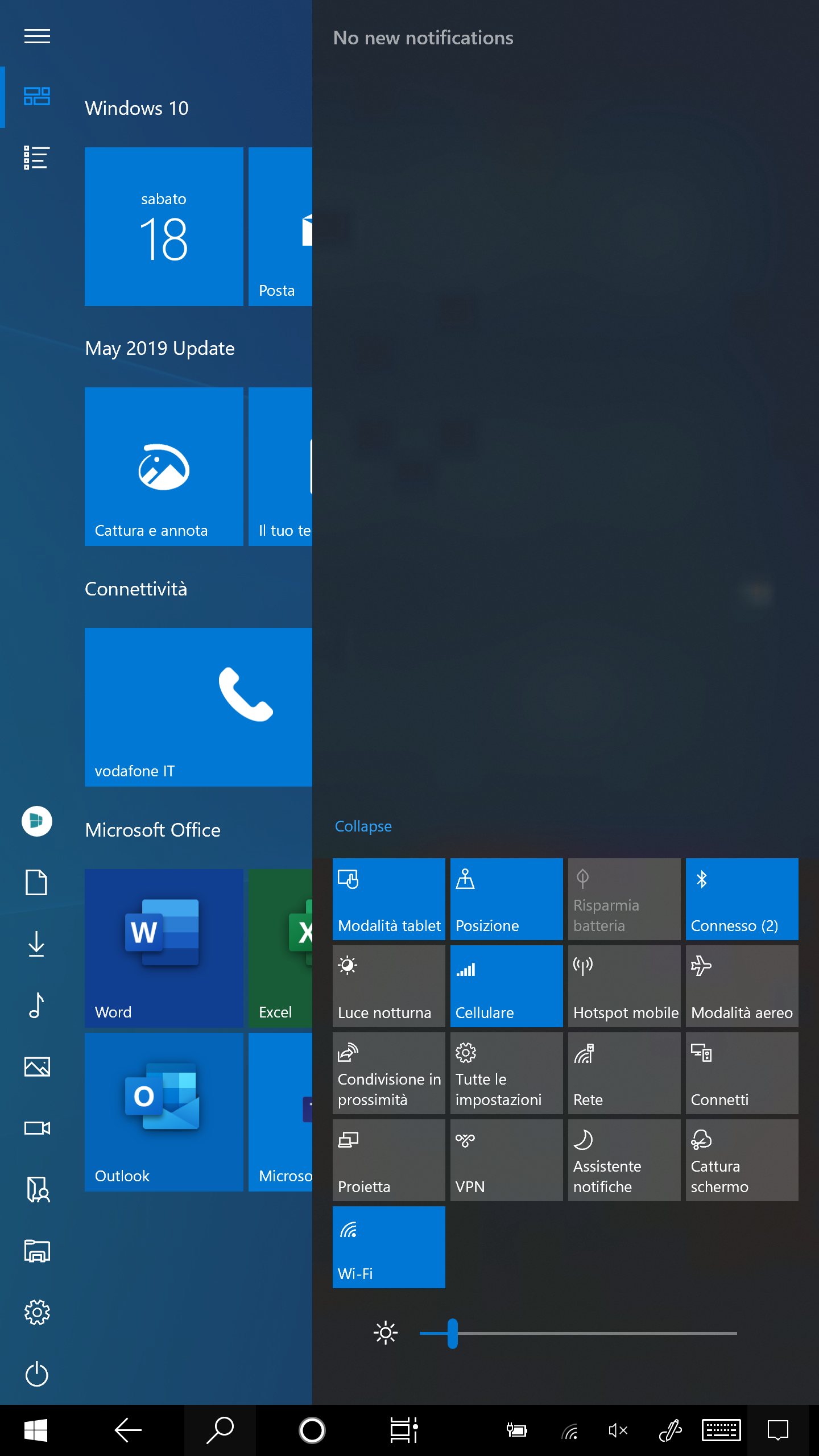
Task: Open taskbar Search magnifier
Action: [x=220, y=1430]
